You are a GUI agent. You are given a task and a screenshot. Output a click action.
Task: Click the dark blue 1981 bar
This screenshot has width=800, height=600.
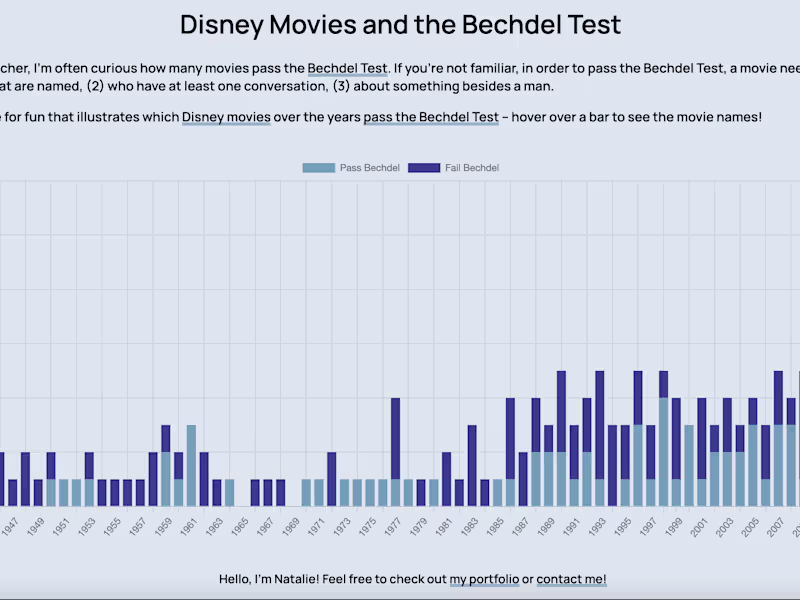[x=447, y=478]
